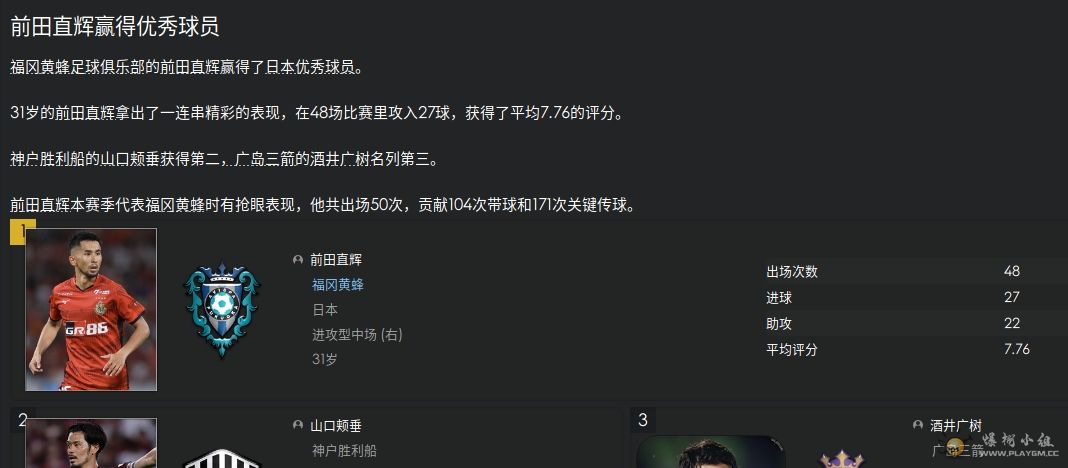Viewport: 1068px width, 468px height.
Task: Click the person icon beside 山口颊垂
Action: coord(298,425)
